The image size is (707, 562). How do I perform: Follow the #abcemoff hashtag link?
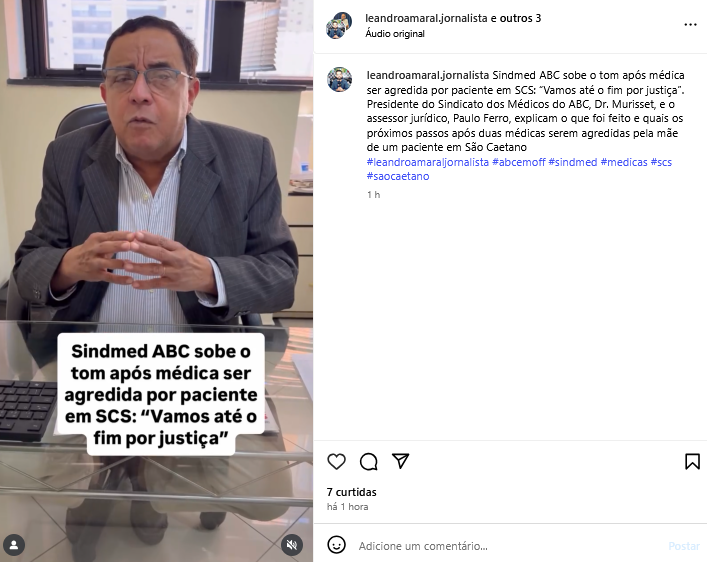[x=519, y=162]
